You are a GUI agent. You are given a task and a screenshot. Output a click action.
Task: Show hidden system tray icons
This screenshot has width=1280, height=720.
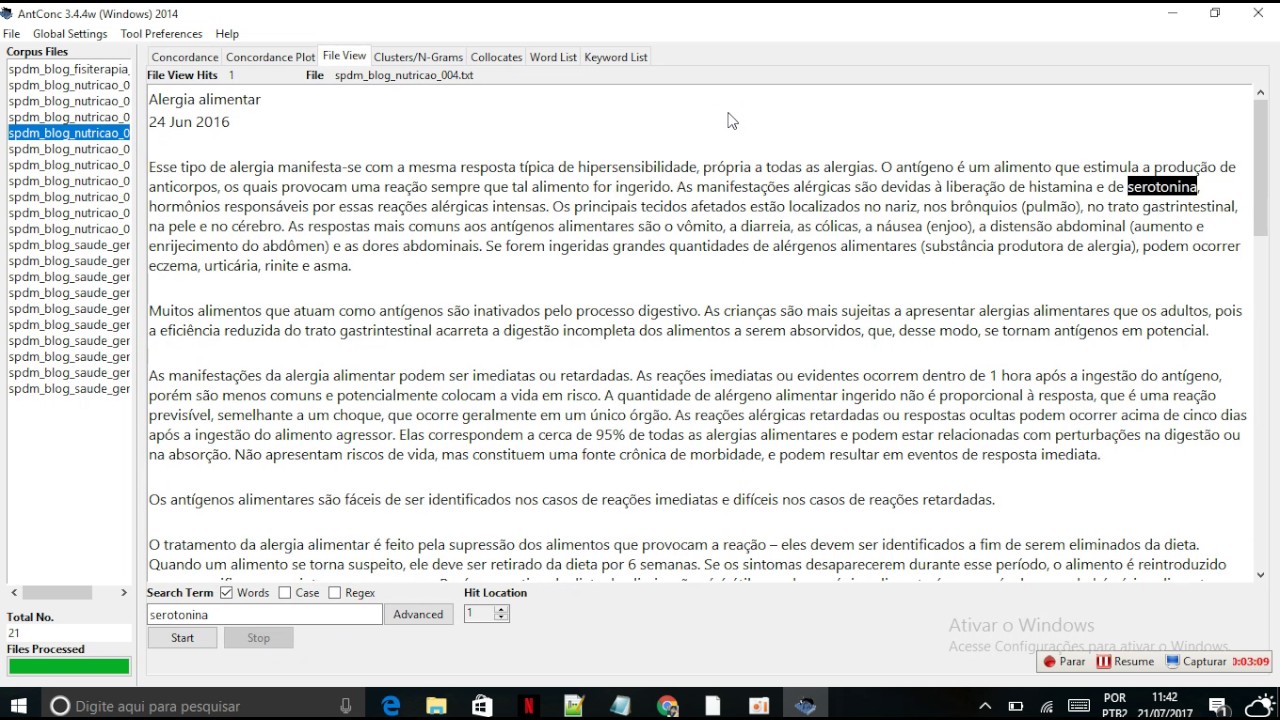coord(984,706)
